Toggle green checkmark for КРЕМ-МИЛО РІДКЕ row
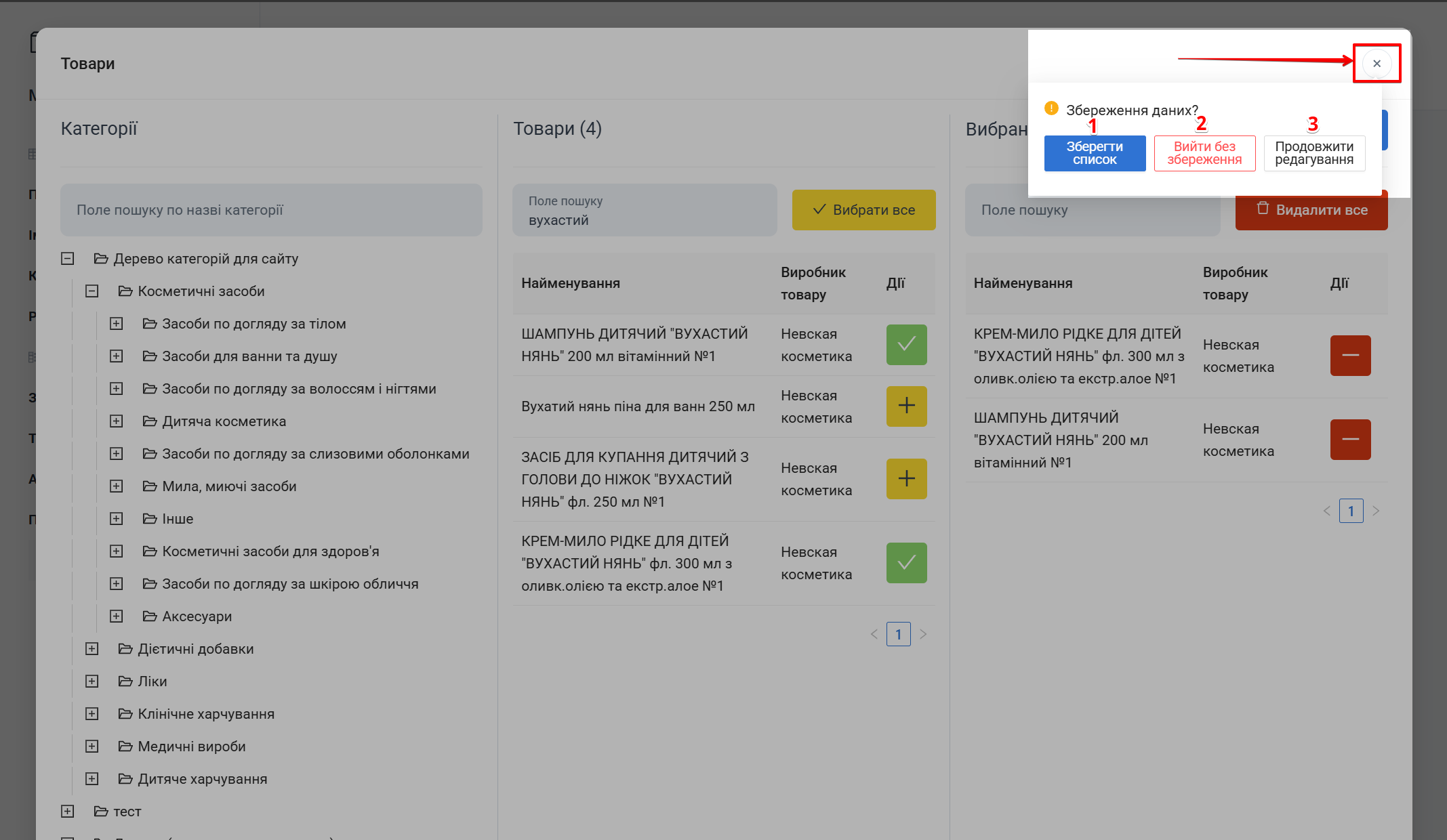The image size is (1447, 840). [x=906, y=563]
